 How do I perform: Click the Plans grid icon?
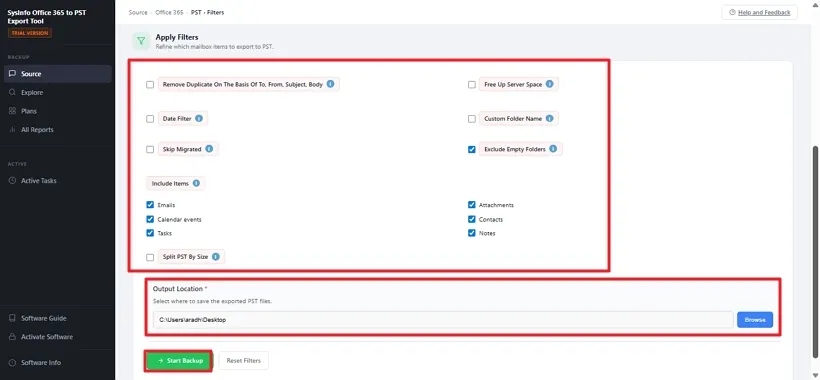pyautogui.click(x=13, y=111)
